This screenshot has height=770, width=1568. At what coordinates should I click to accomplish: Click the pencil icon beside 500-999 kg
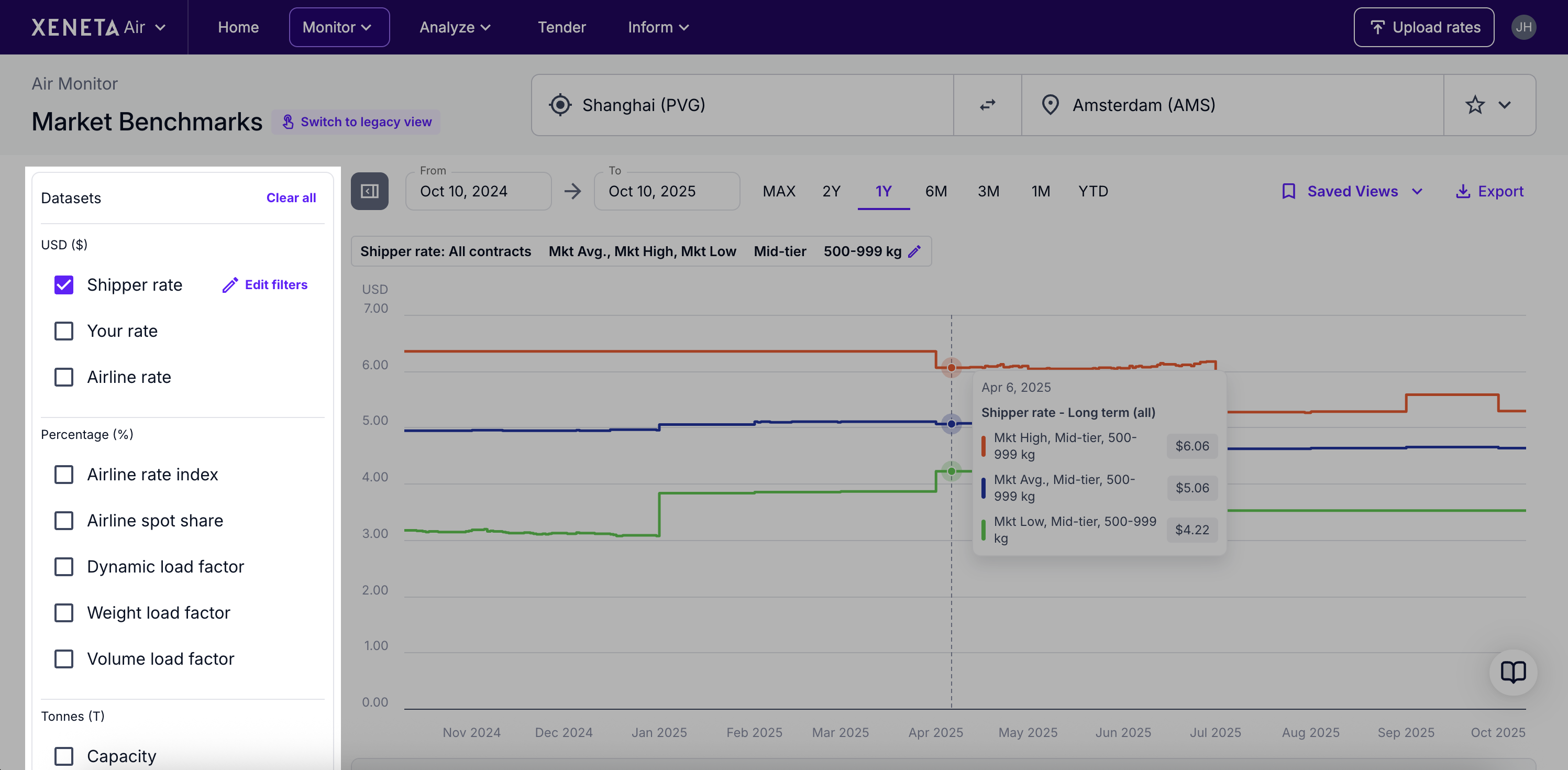[x=914, y=251]
